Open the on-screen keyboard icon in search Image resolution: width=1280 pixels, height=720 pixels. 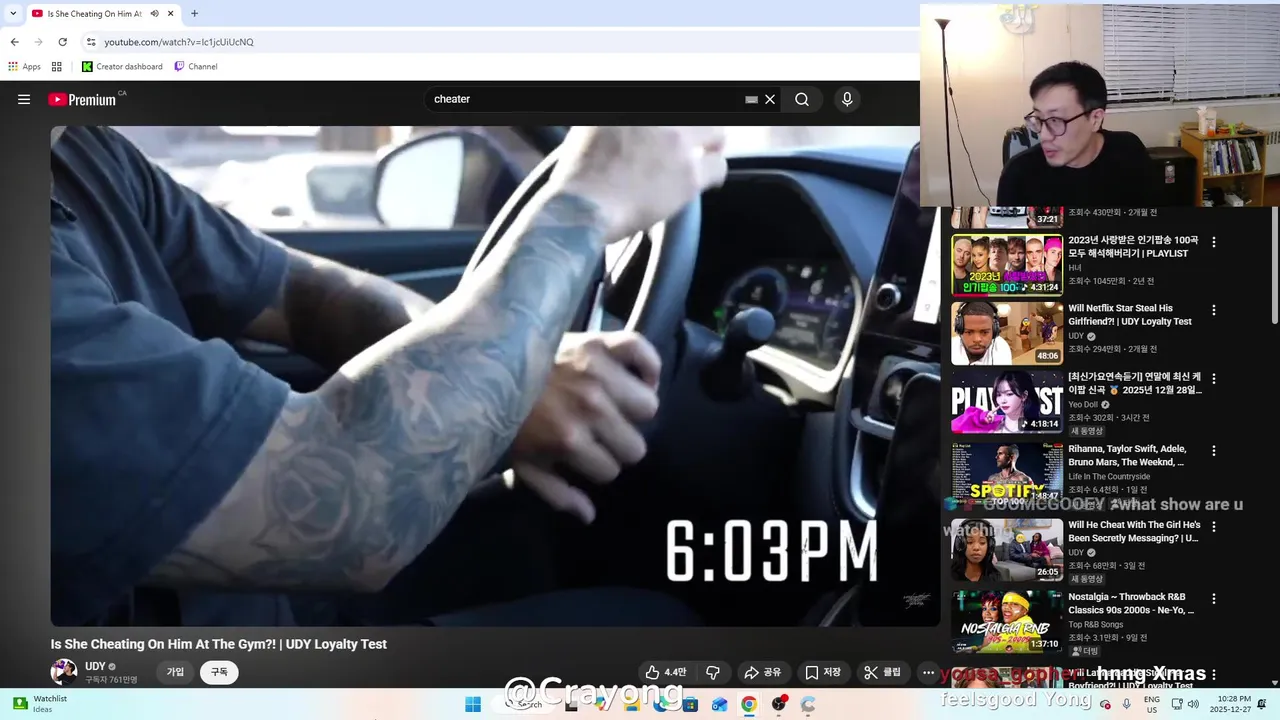[751, 99]
